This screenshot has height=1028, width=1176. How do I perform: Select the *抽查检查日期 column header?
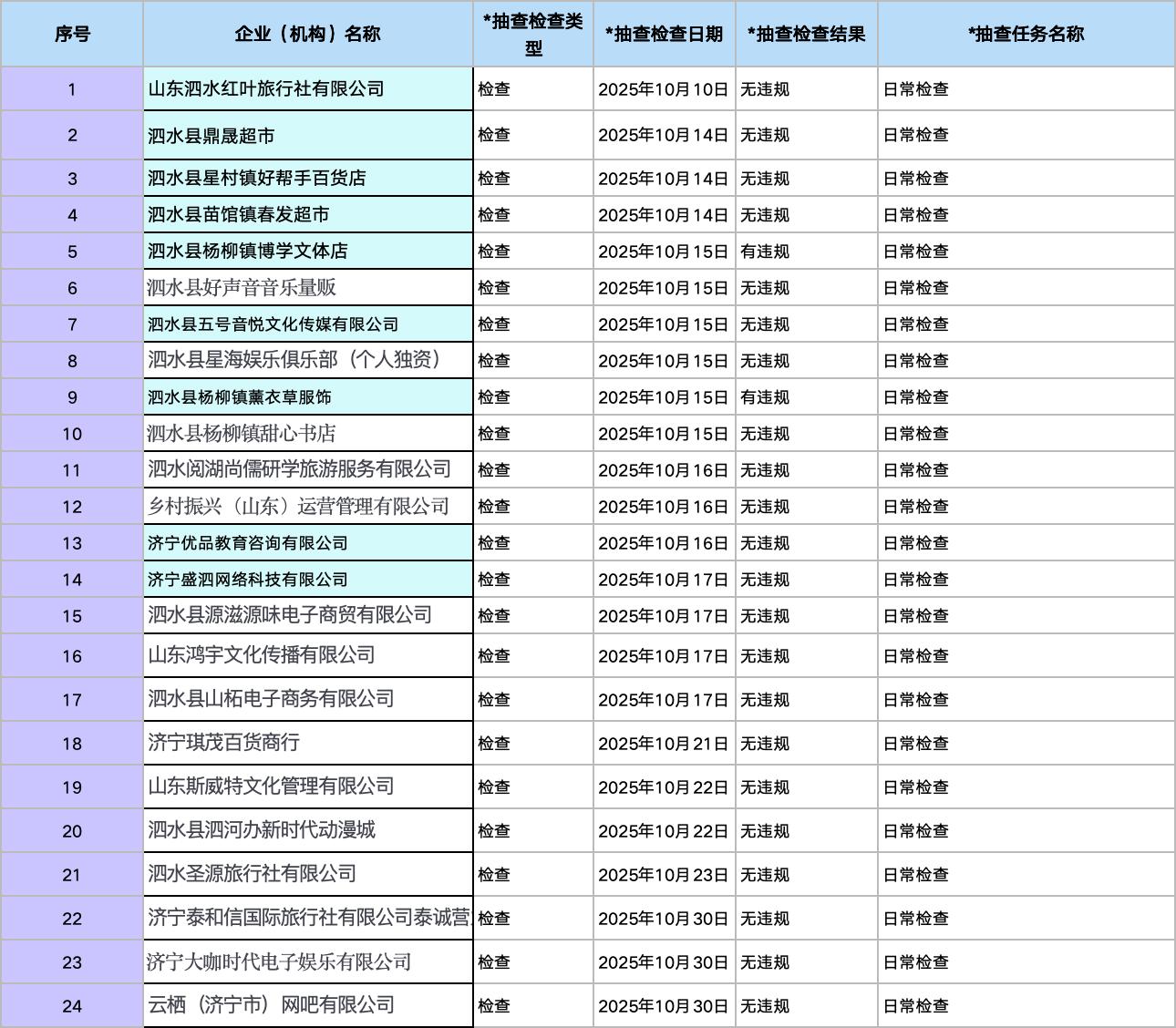point(664,34)
